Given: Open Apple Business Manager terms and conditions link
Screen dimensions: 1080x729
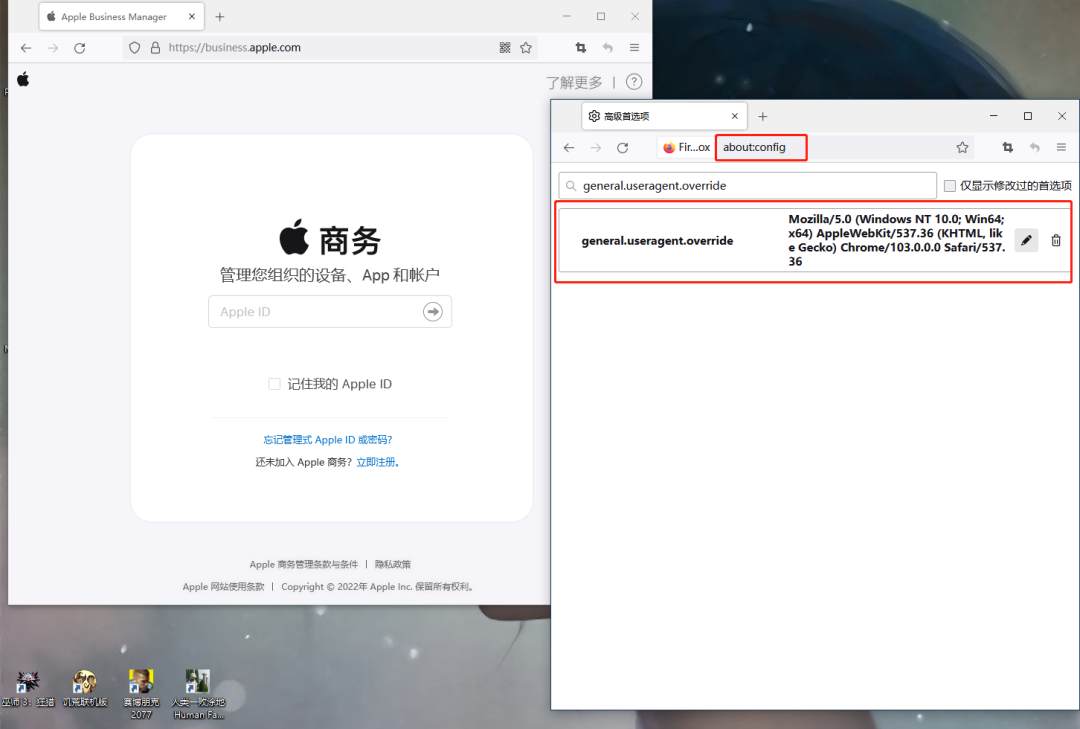Looking at the screenshot, I should click(x=304, y=564).
